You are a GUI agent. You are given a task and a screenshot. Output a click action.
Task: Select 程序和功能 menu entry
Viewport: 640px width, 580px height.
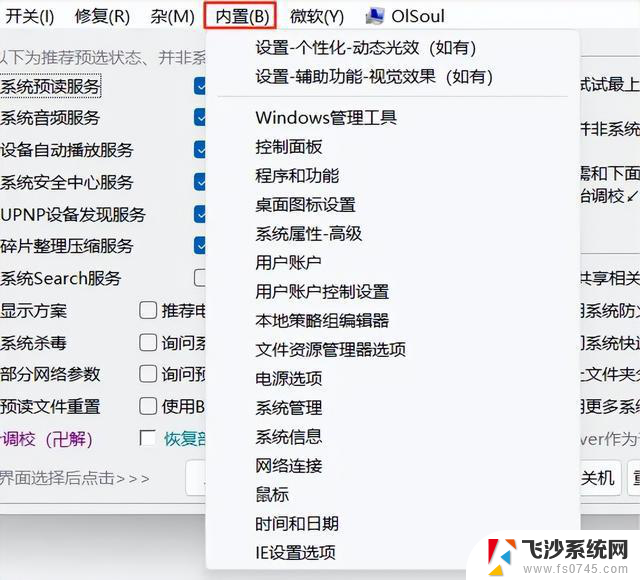coord(297,176)
